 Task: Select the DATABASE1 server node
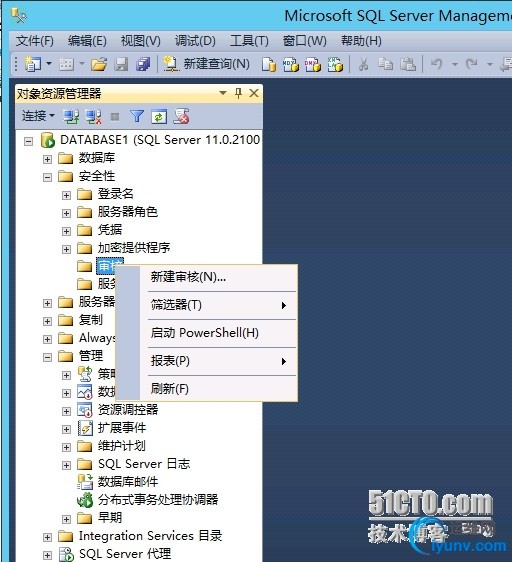(x=160, y=140)
